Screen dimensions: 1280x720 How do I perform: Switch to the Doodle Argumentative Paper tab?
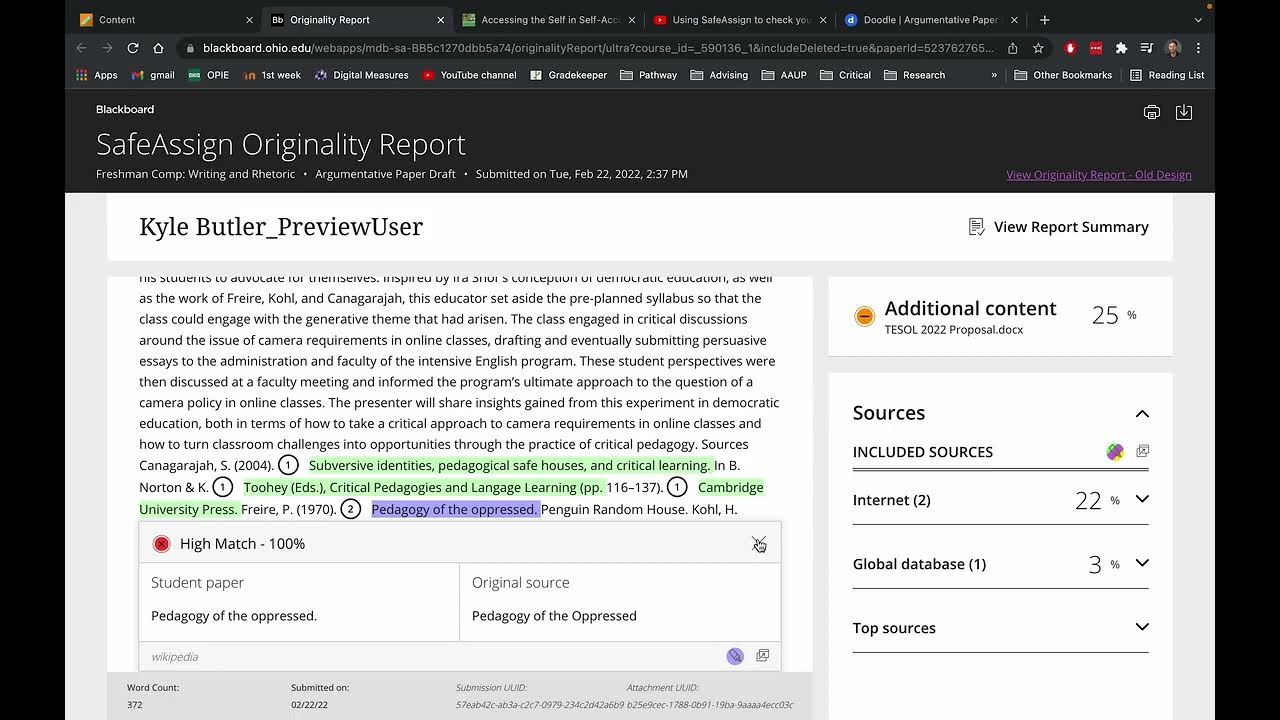(x=929, y=19)
